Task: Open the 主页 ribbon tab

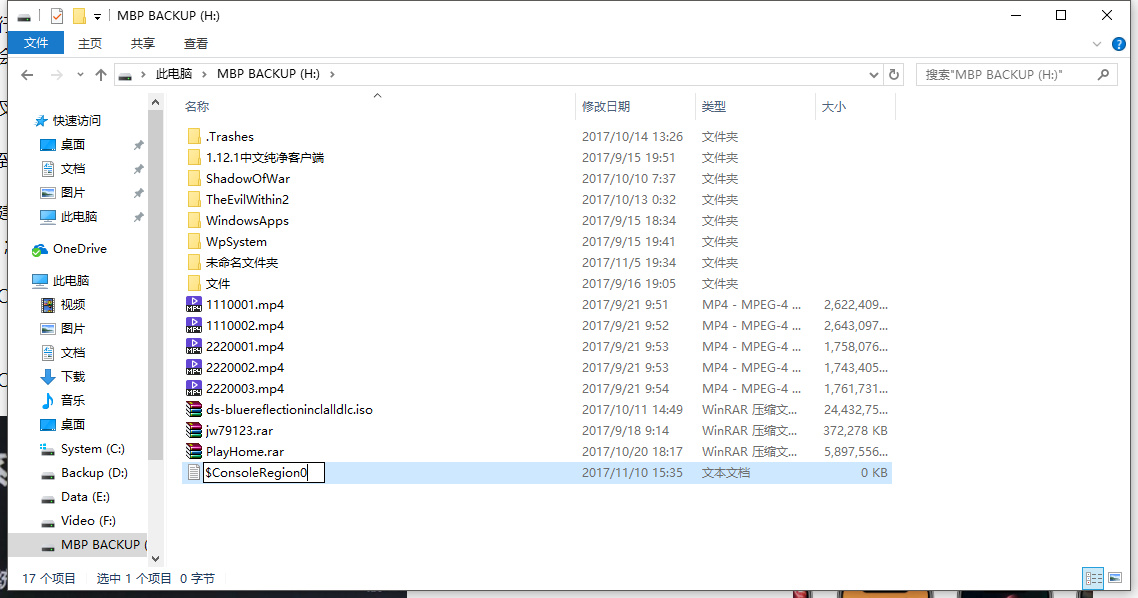Action: (90, 44)
